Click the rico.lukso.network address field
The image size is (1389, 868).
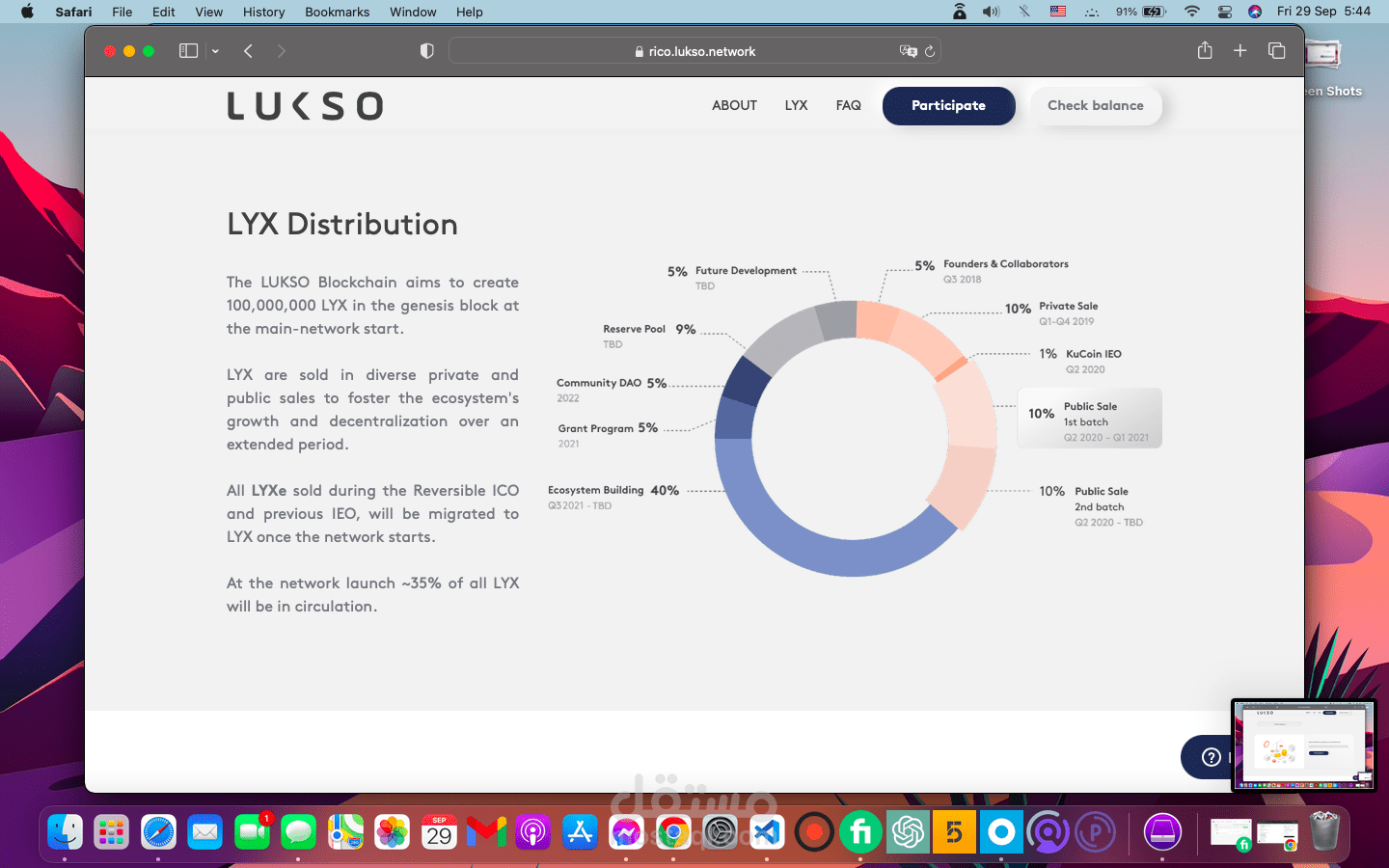[x=694, y=51]
